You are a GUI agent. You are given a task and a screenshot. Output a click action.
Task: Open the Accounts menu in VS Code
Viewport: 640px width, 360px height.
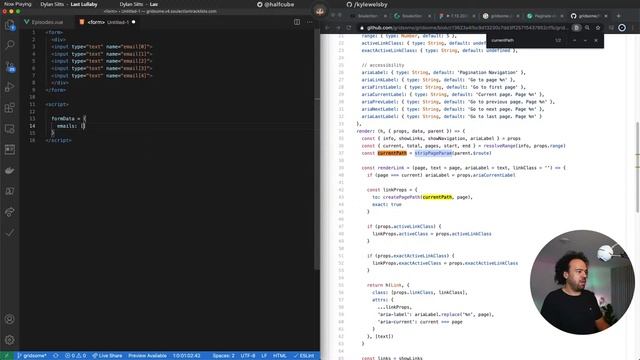pyautogui.click(x=10, y=319)
